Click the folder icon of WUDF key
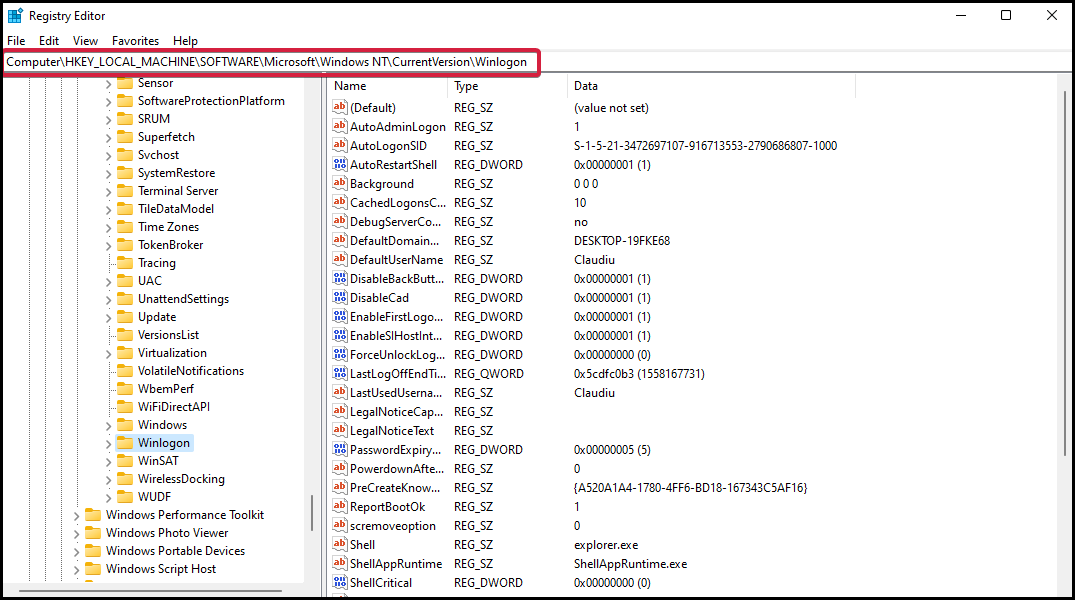Screen dimensions: 1075x600 tap(125, 496)
